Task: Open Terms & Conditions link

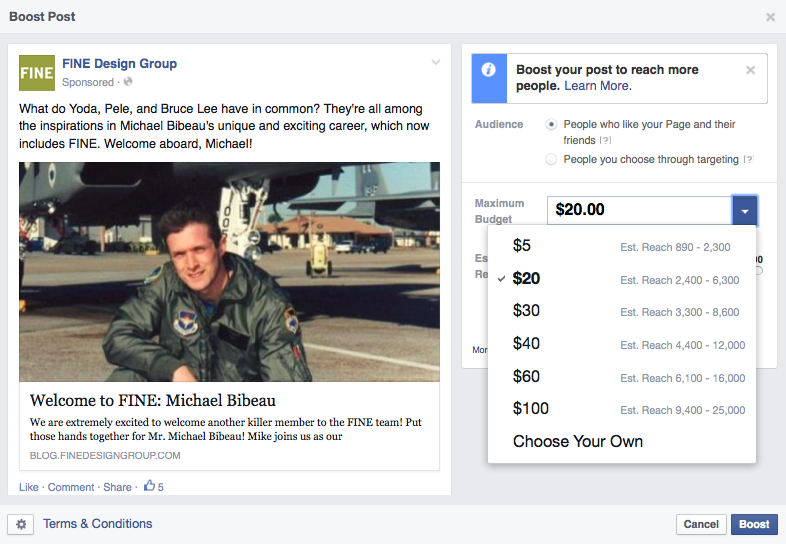Action: [x=97, y=524]
